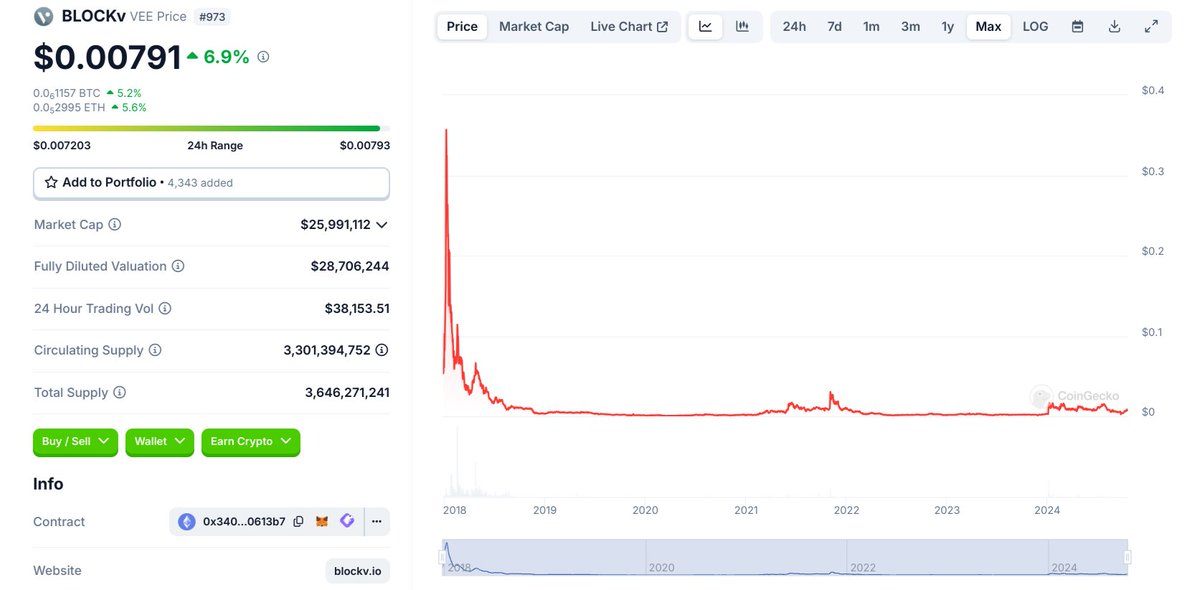Open the calendar date range picker

(1078, 27)
